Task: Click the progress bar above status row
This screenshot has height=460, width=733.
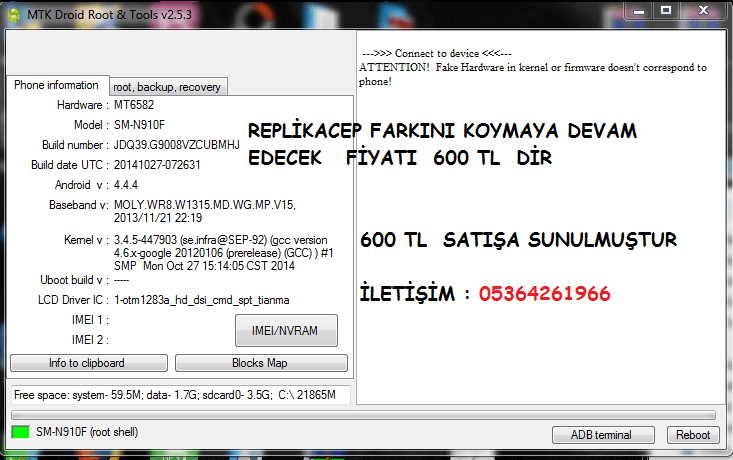Action: tap(363, 414)
